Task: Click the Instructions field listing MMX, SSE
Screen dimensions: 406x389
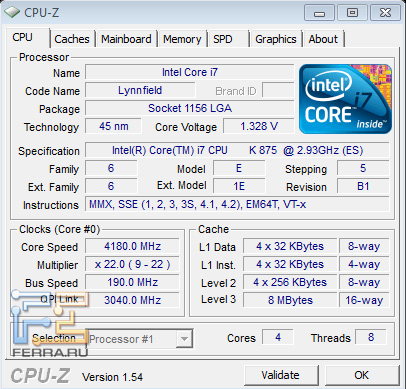Action: 237,204
